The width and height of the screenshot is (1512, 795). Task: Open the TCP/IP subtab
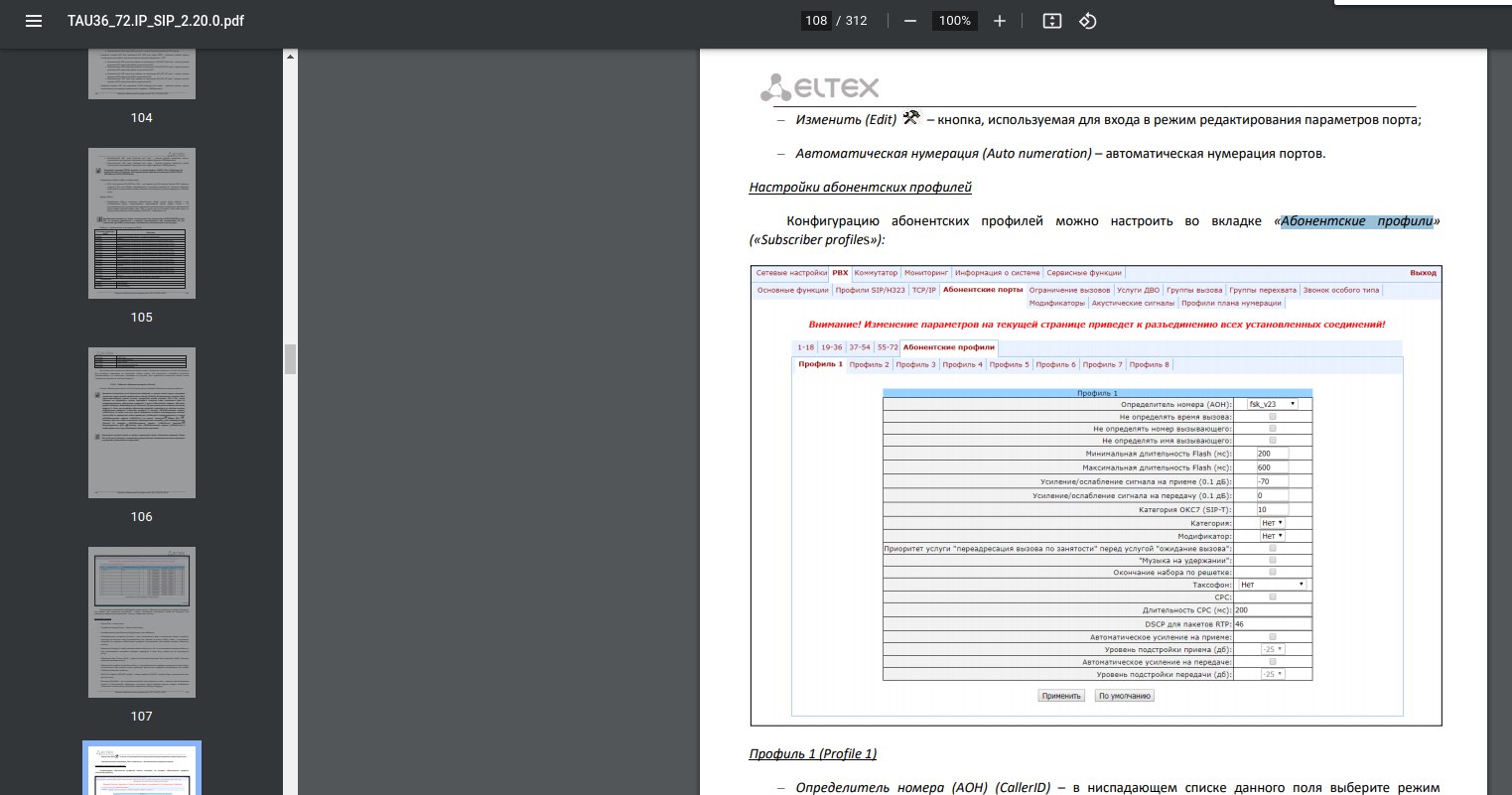pos(924,291)
